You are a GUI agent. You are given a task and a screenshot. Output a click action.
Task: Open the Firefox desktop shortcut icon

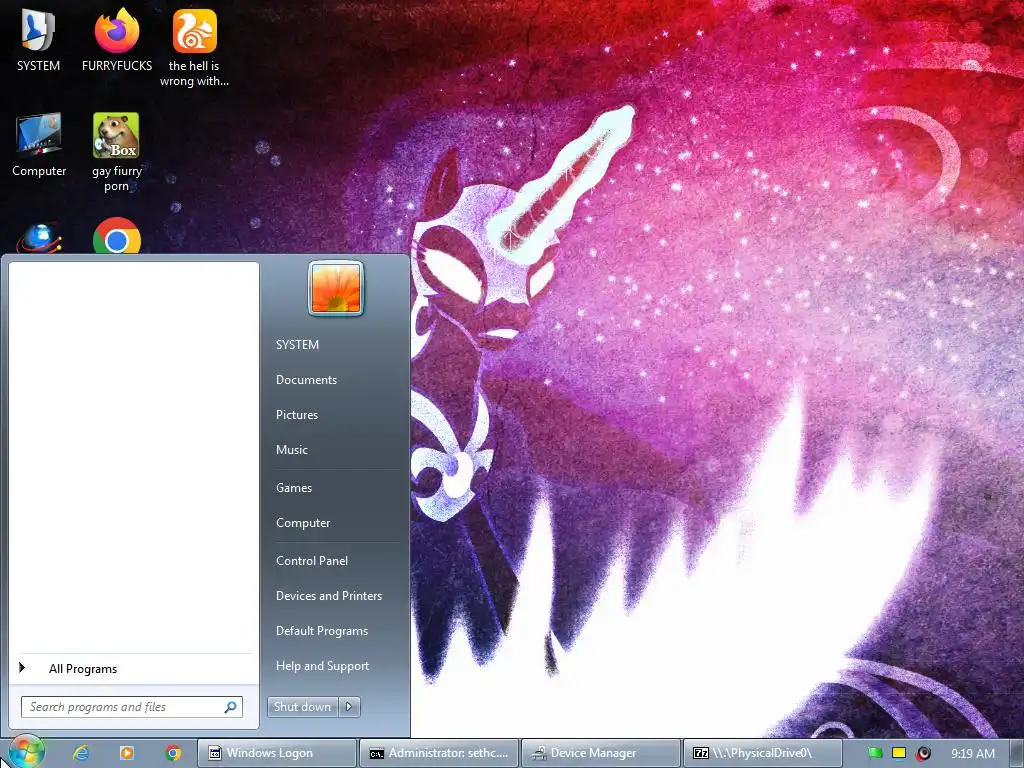117,39
